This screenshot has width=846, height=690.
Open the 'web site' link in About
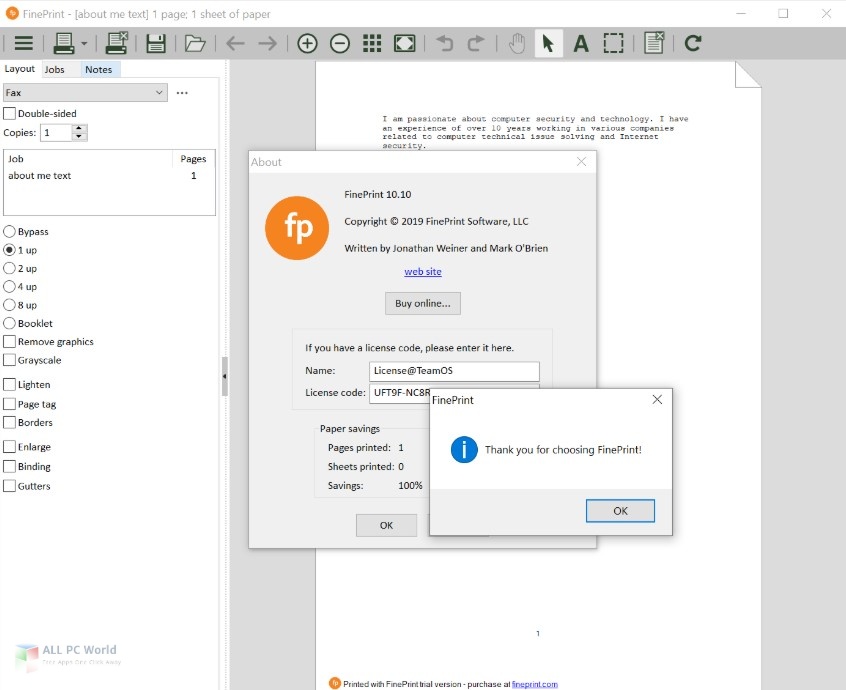[423, 271]
